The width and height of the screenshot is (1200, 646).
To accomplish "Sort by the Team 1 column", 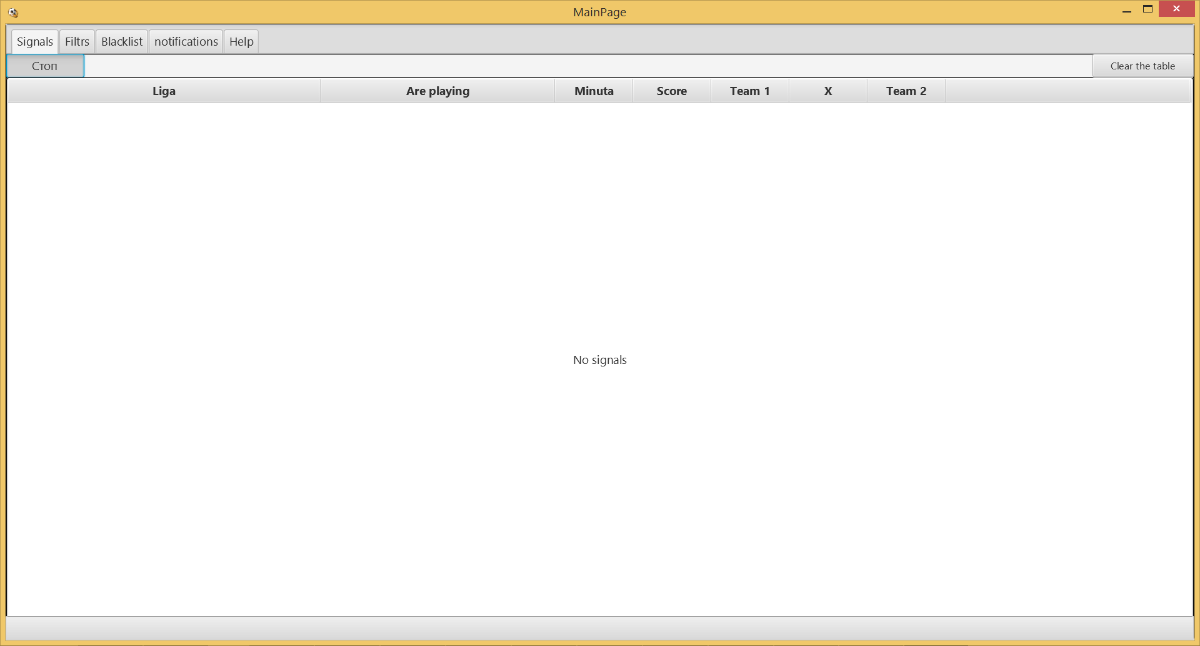I will coord(750,91).
